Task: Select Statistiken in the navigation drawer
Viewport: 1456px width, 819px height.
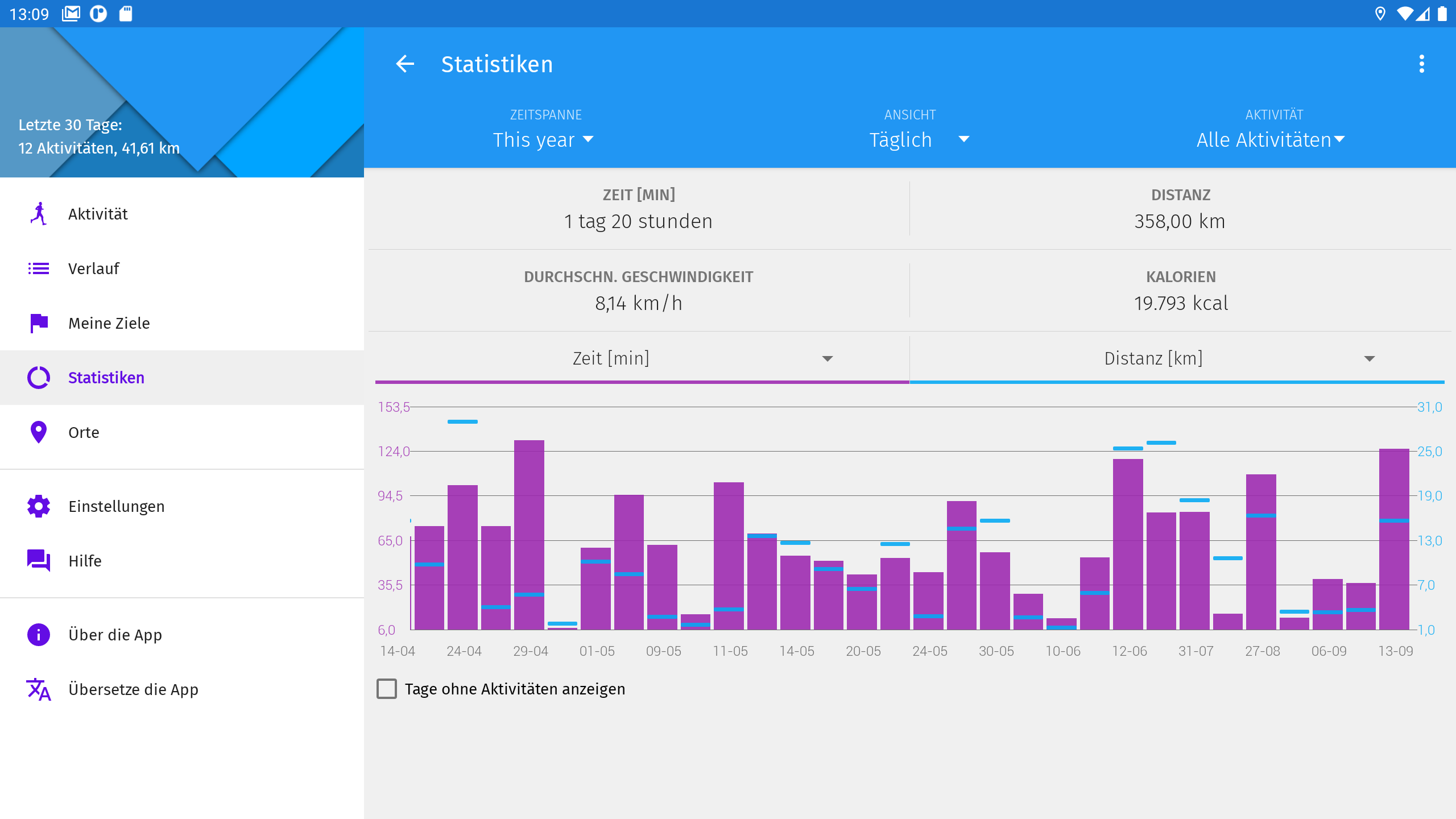Action: pos(106,378)
